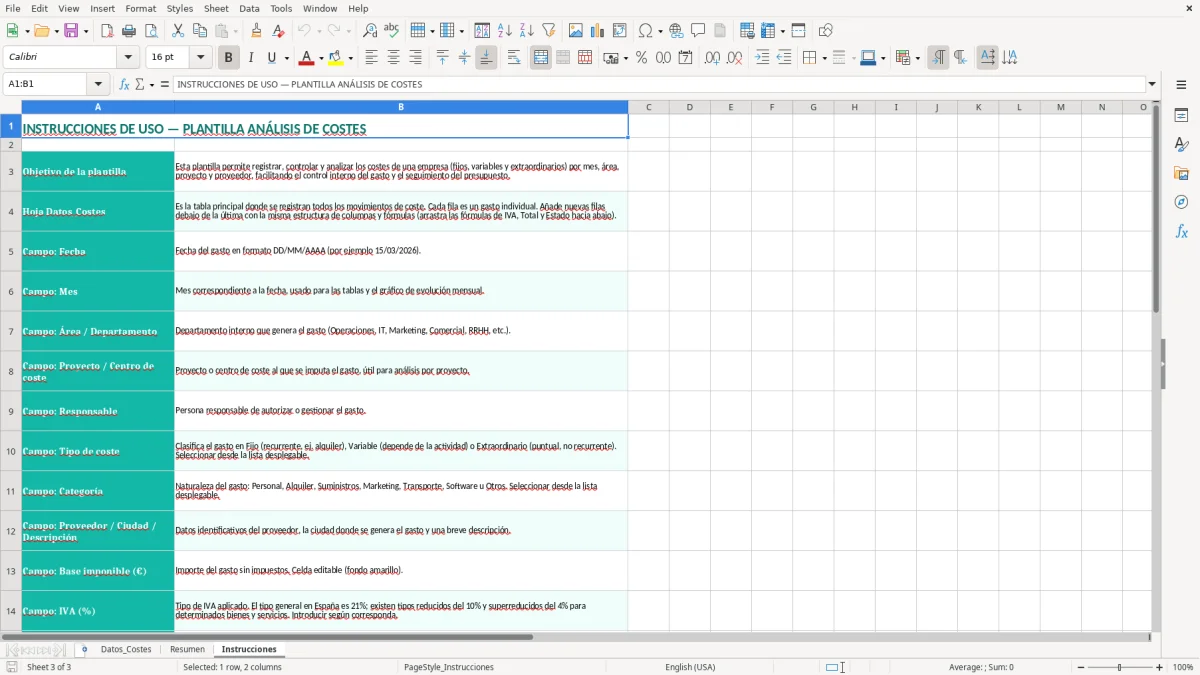Open Conditional Formatting dropdown arrow
This screenshot has width=1200, height=675.
917,58
